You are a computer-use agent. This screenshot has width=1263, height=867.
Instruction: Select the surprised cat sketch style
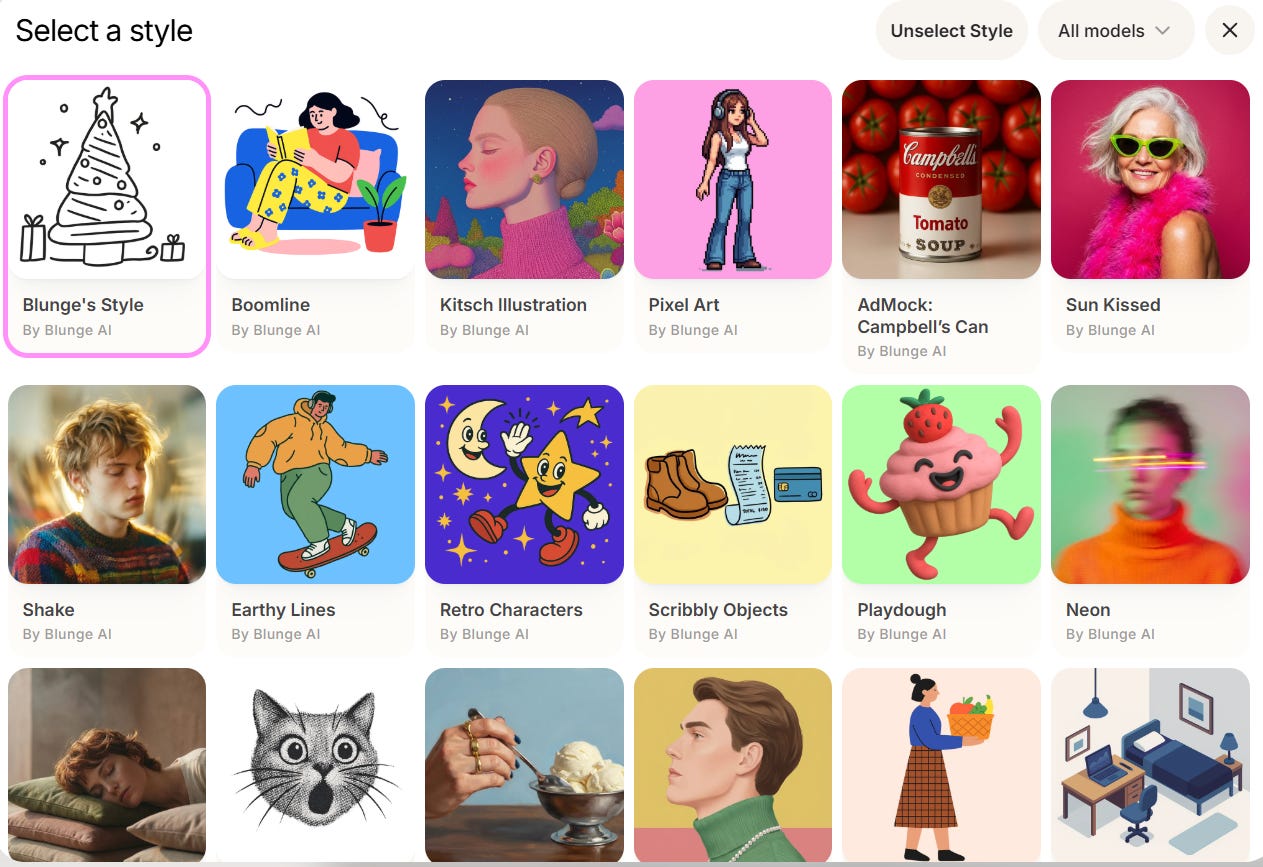315,765
